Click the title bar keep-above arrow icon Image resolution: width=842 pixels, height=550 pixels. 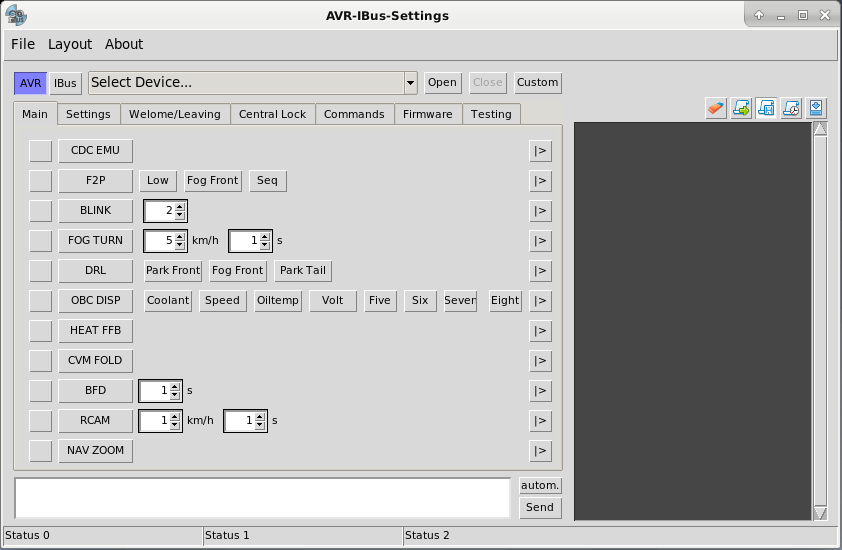point(759,15)
